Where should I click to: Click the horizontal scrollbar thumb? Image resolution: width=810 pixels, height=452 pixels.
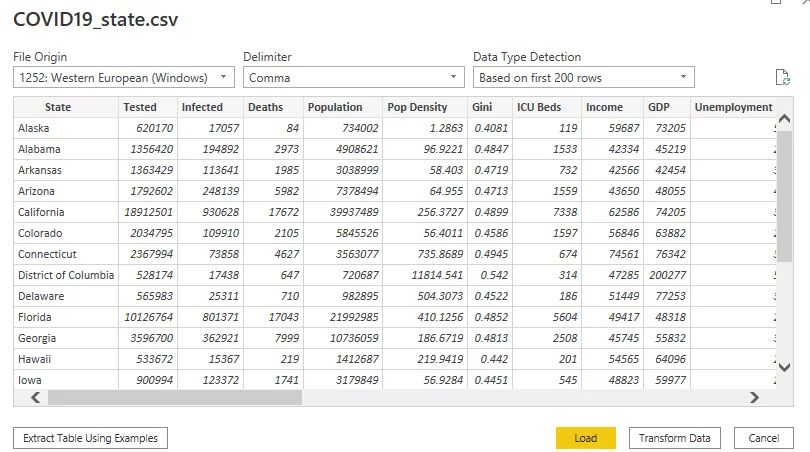point(174,397)
